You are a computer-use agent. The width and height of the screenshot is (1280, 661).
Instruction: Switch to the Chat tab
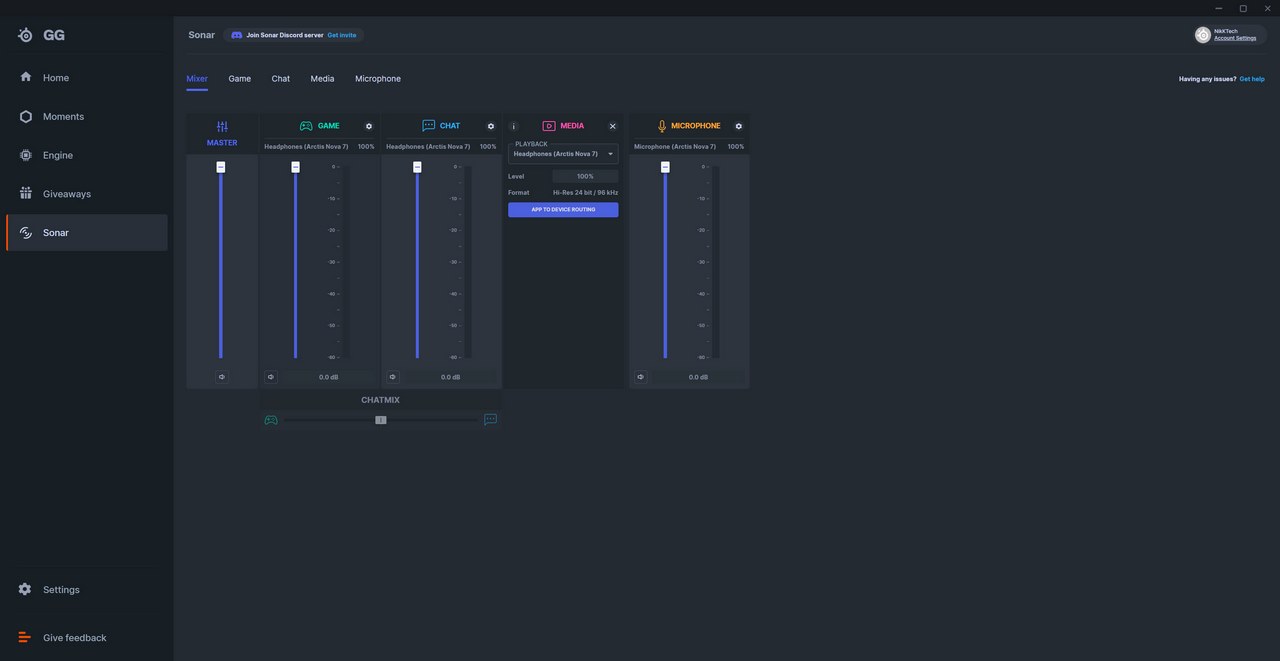pos(281,79)
